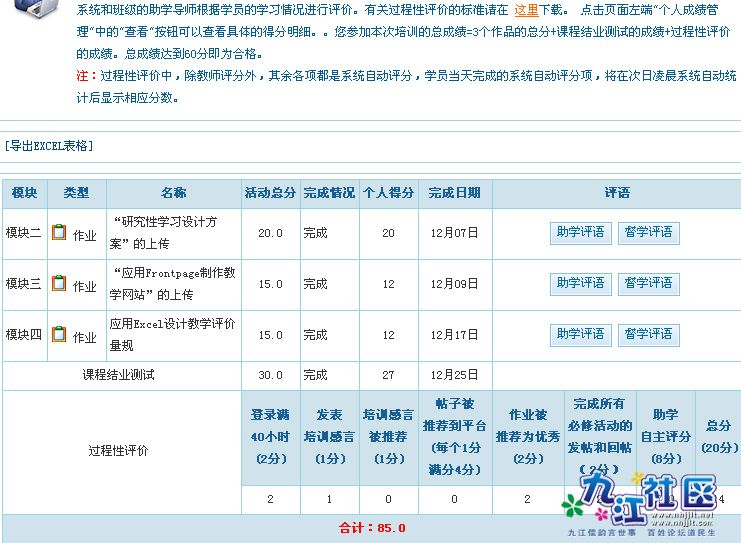
Task: Select "研究性学习设计方案"的上传 assignment name
Action: [164, 233]
